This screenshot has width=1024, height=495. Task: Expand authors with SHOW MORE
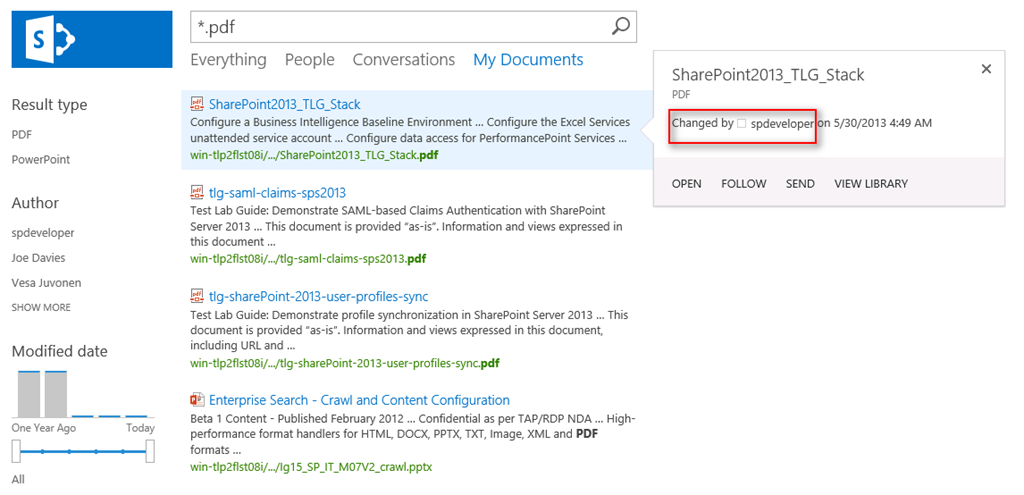coord(41,308)
